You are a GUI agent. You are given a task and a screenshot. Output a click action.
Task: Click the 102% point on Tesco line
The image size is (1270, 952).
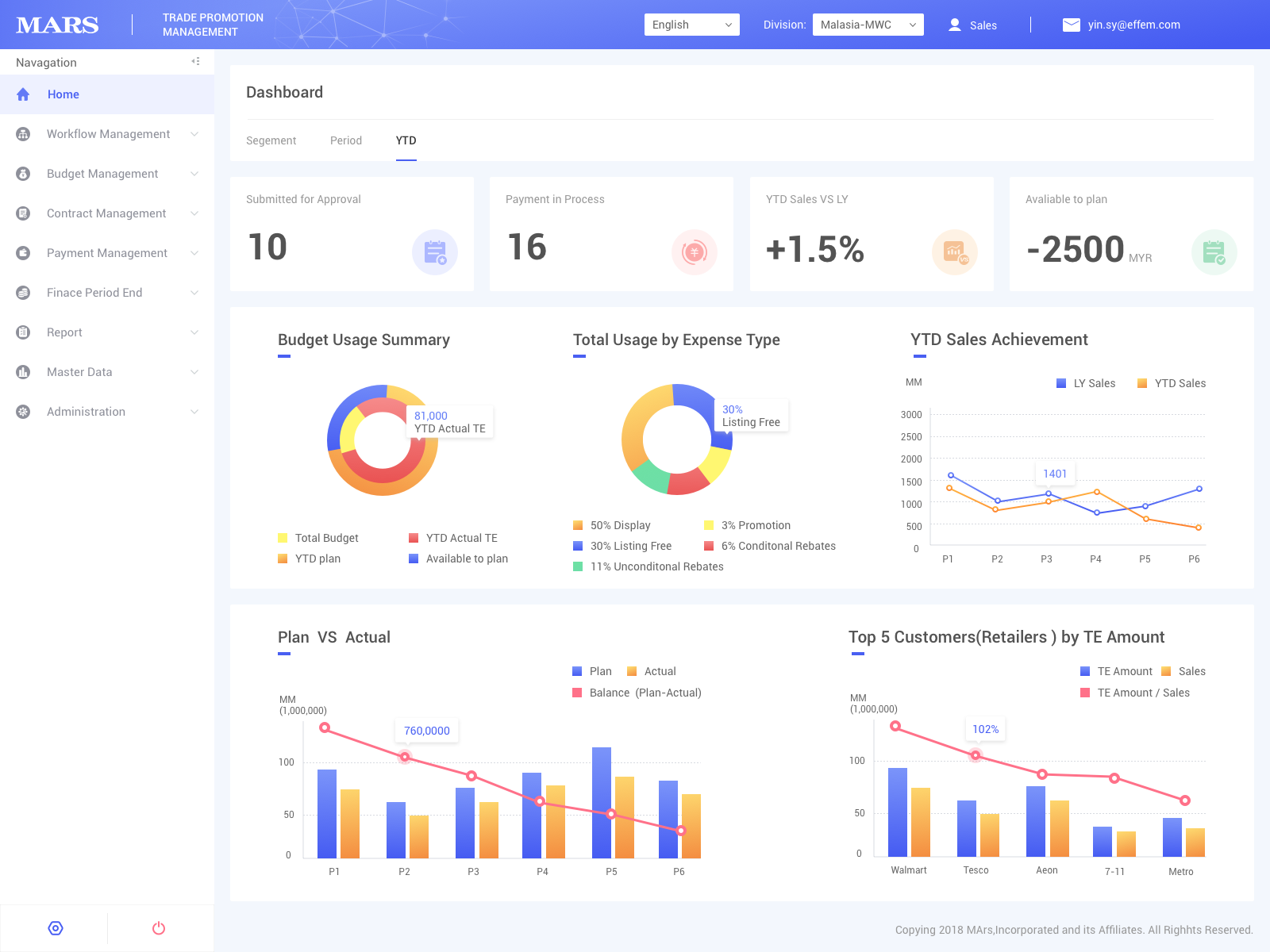pos(976,755)
